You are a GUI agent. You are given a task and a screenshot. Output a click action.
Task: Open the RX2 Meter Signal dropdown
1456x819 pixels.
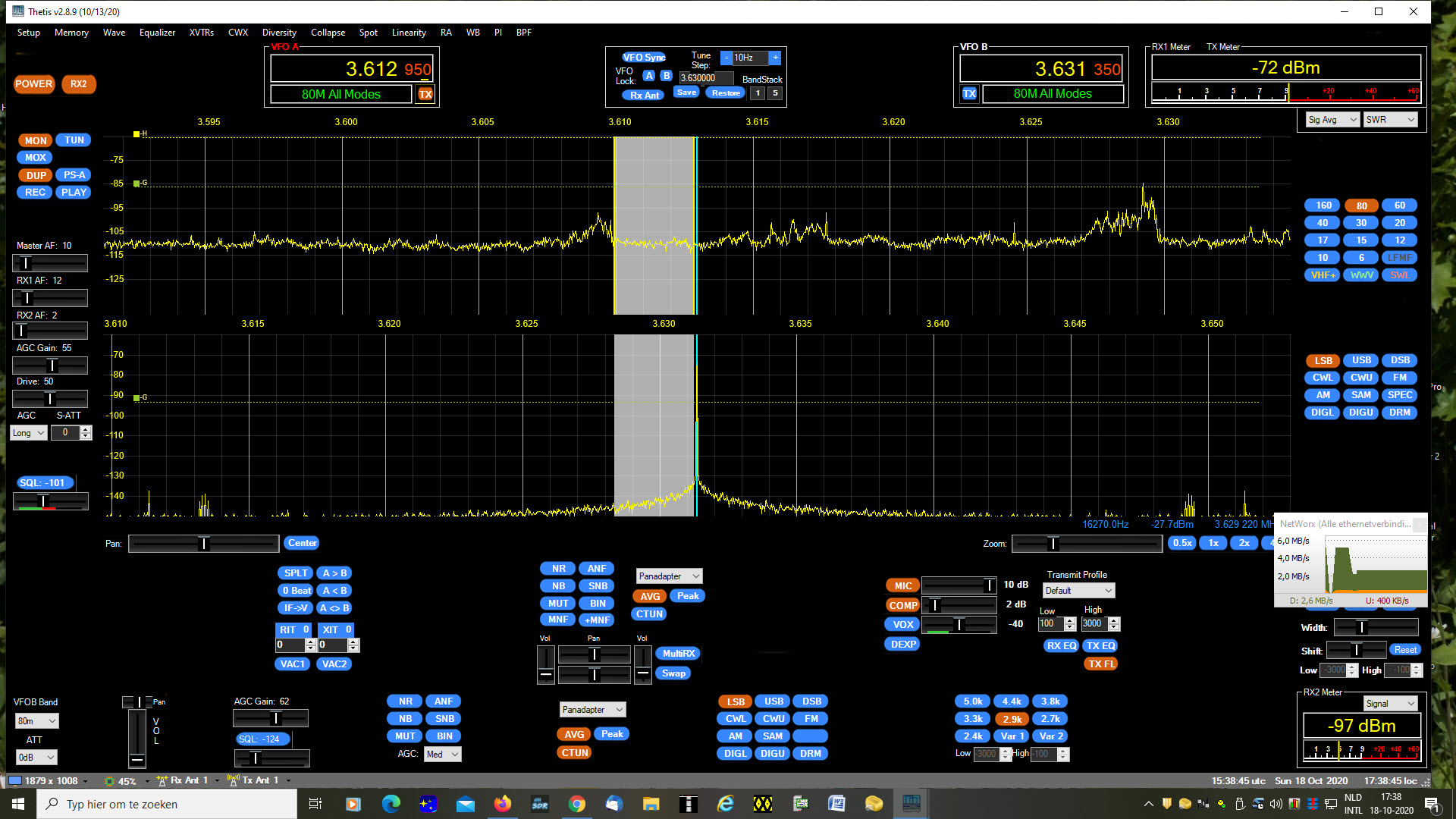tap(1390, 703)
